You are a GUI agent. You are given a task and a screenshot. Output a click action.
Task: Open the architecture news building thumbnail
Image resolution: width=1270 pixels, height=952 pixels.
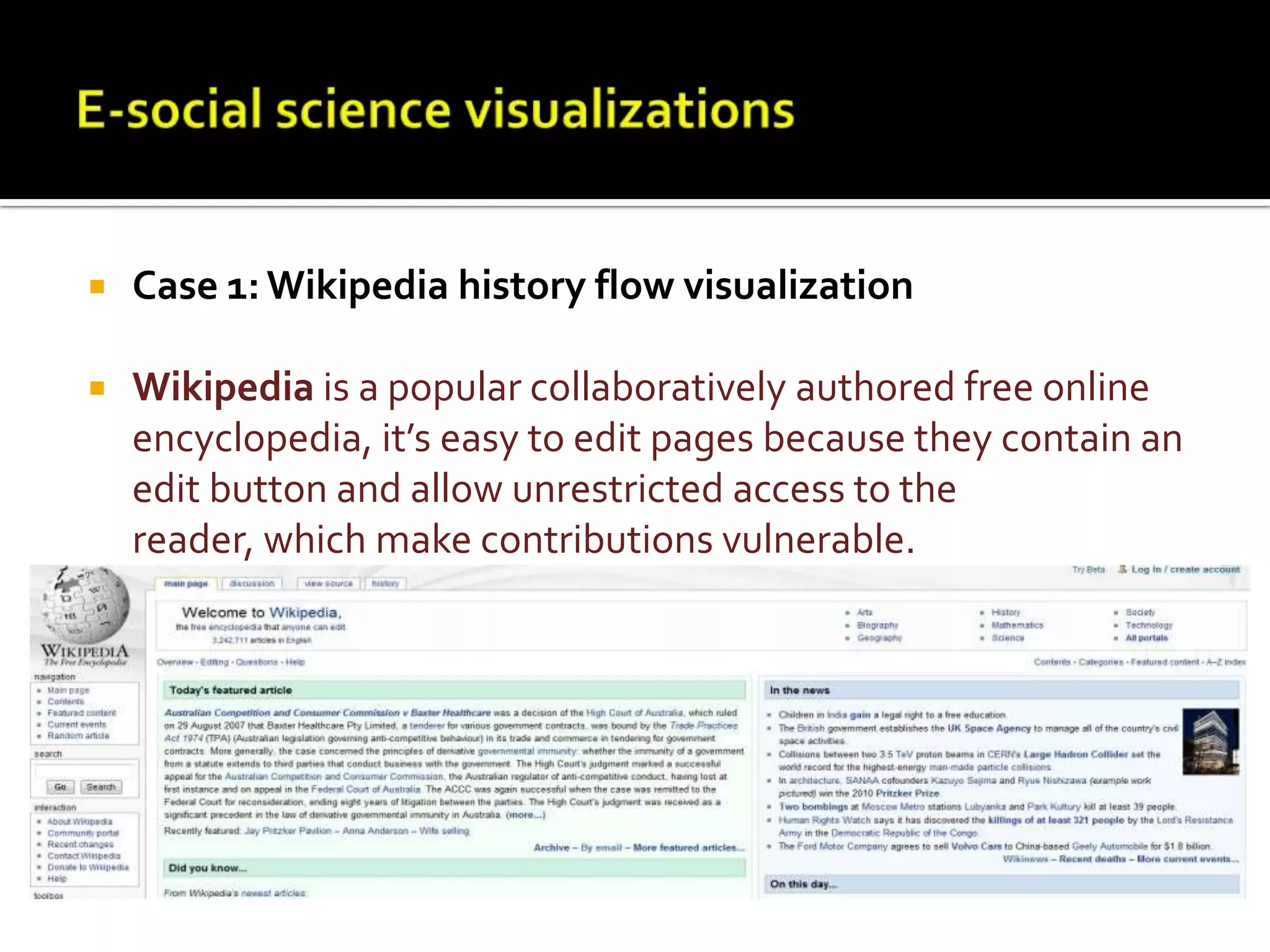(x=1210, y=741)
